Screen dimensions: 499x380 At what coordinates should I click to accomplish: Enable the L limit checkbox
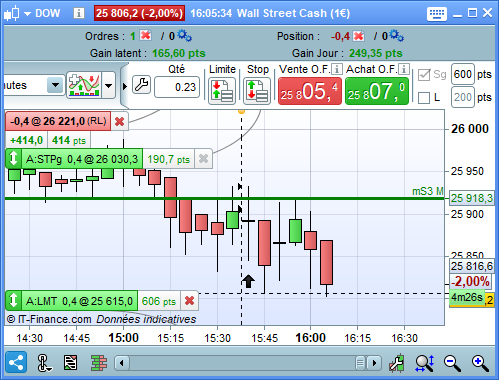pos(424,98)
